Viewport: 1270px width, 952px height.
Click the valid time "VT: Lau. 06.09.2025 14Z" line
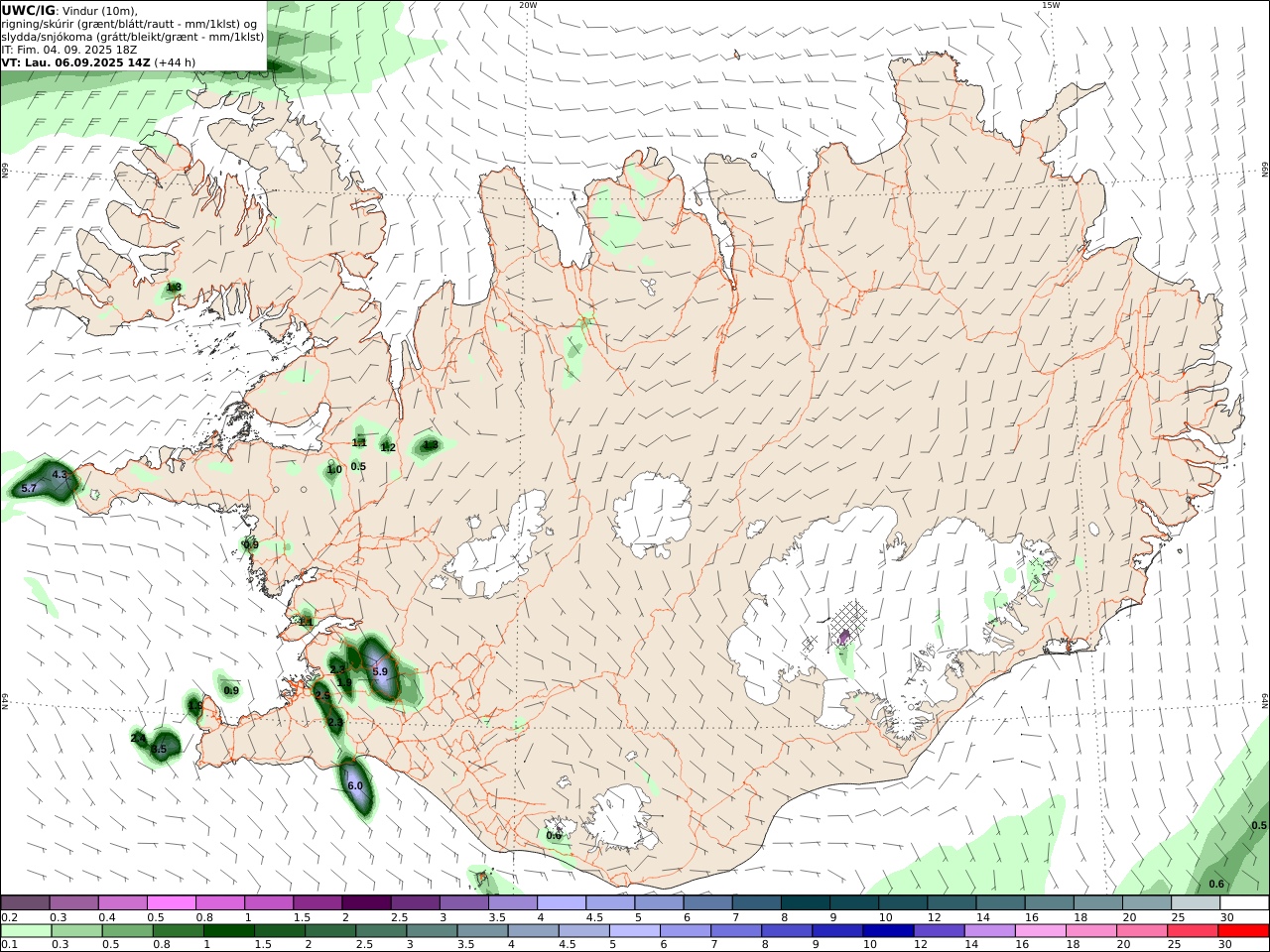pyautogui.click(x=76, y=61)
